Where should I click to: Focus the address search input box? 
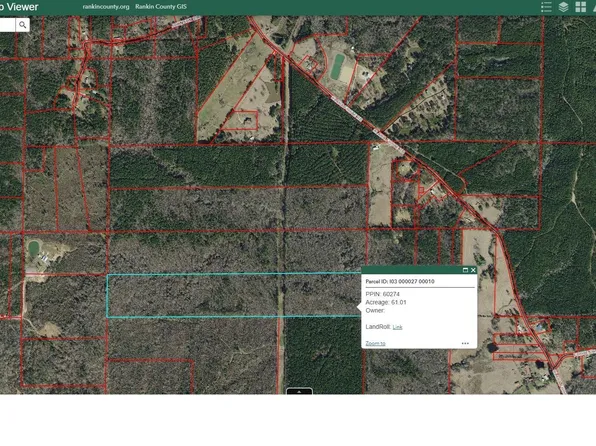tap(7, 25)
